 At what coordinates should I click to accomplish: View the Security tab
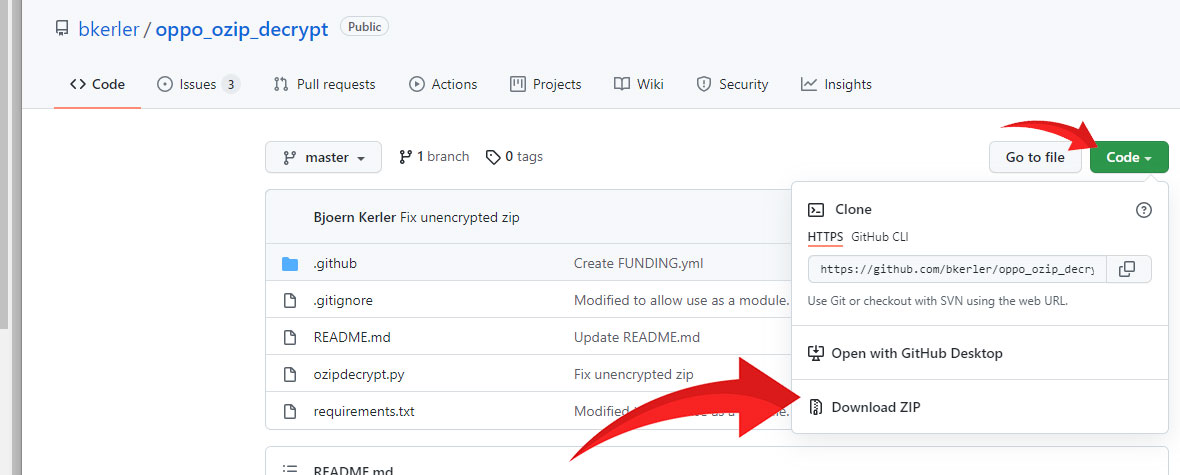732,84
